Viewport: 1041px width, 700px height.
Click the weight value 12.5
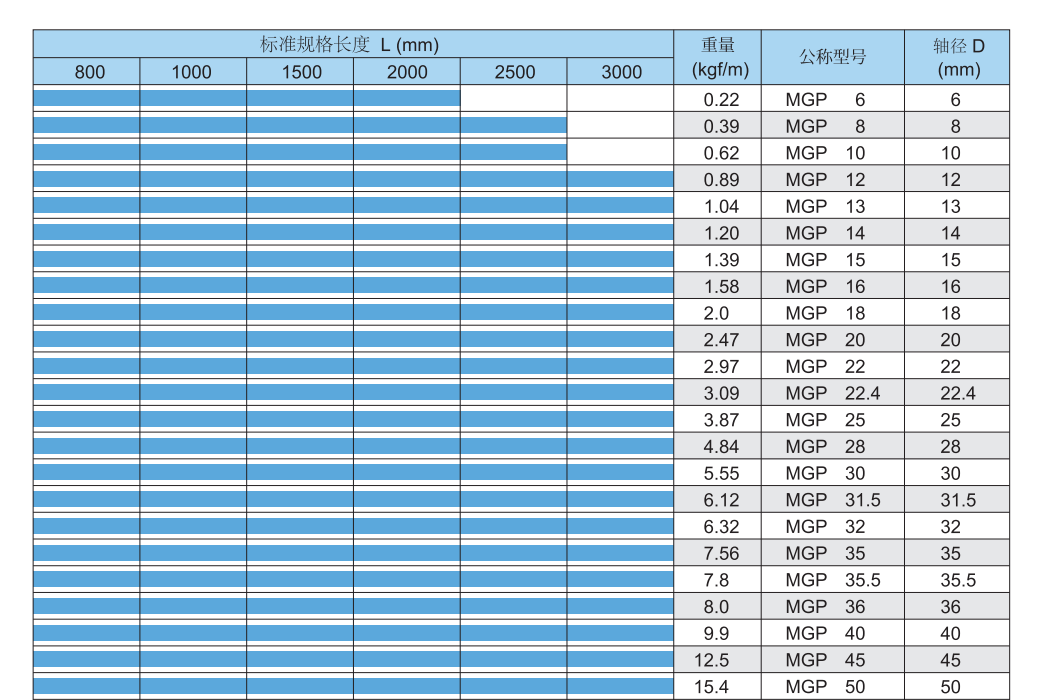click(720, 660)
